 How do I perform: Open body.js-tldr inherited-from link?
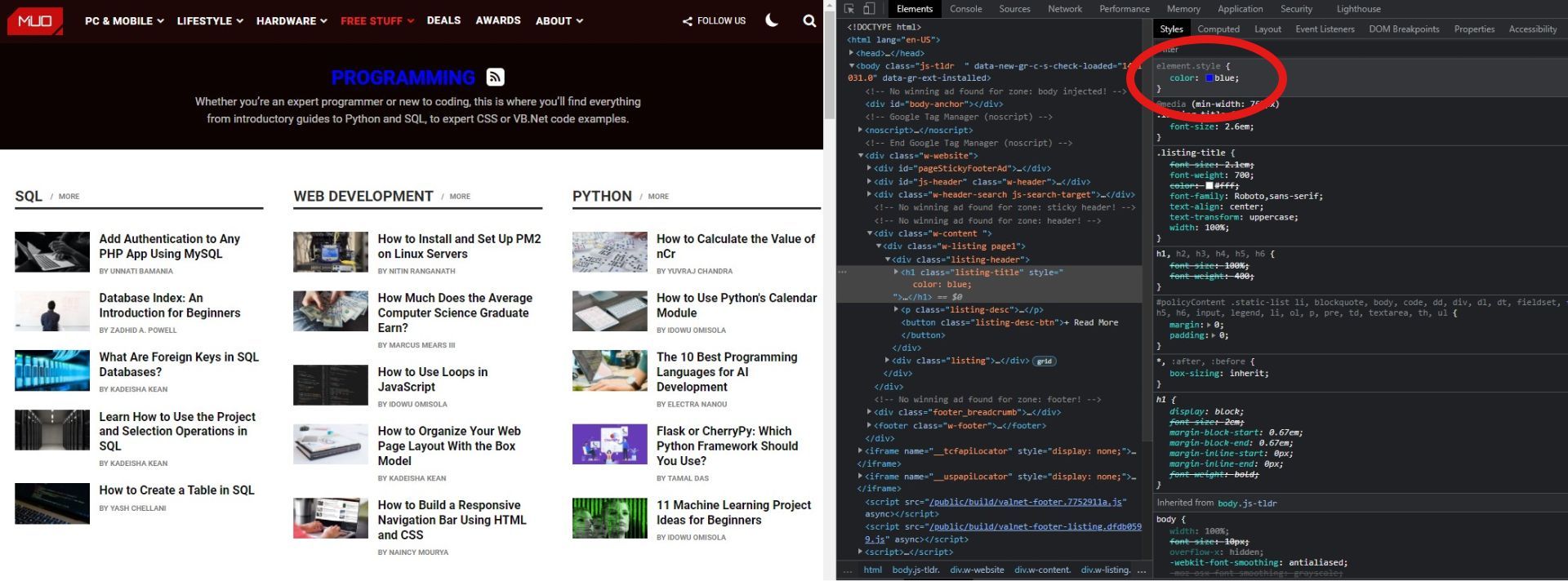point(1246,503)
